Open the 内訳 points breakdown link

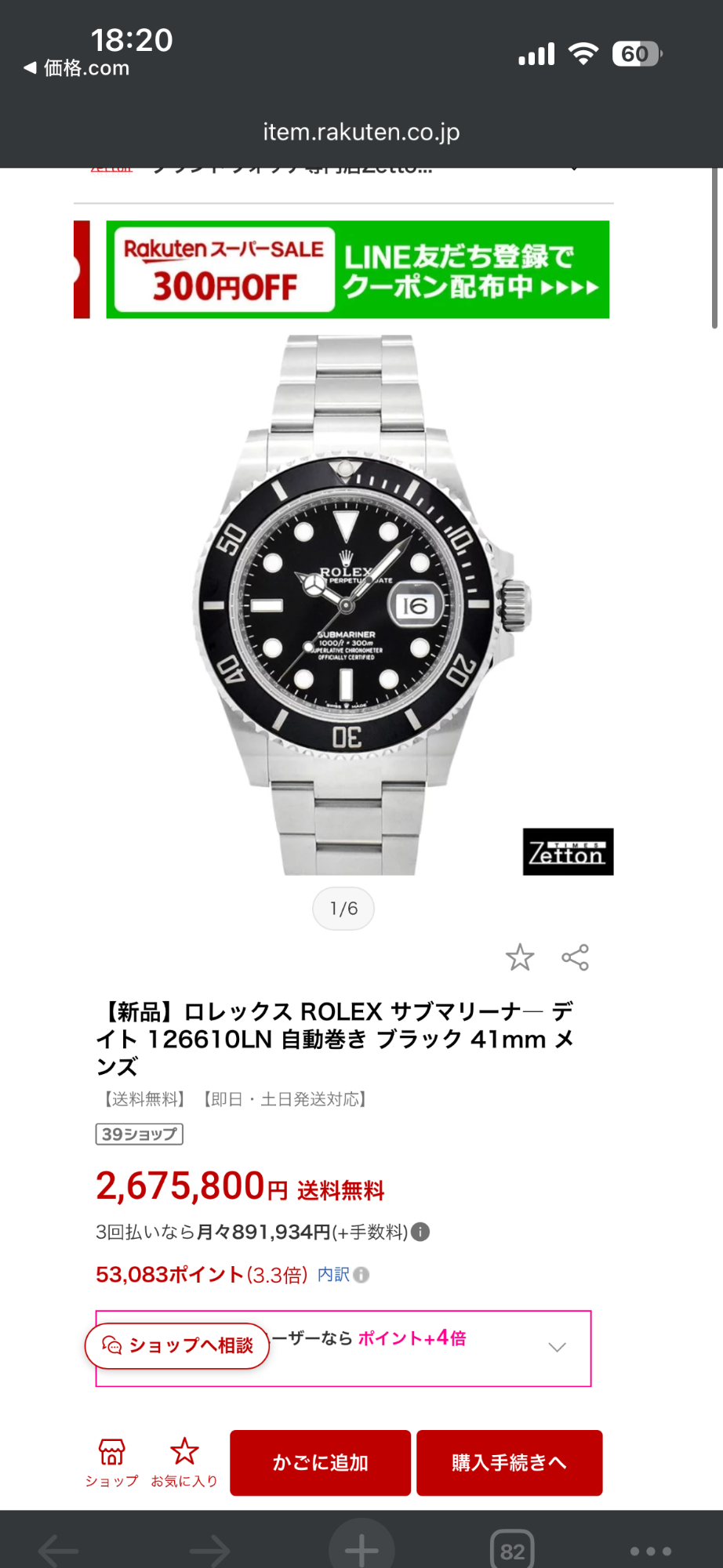333,1275
